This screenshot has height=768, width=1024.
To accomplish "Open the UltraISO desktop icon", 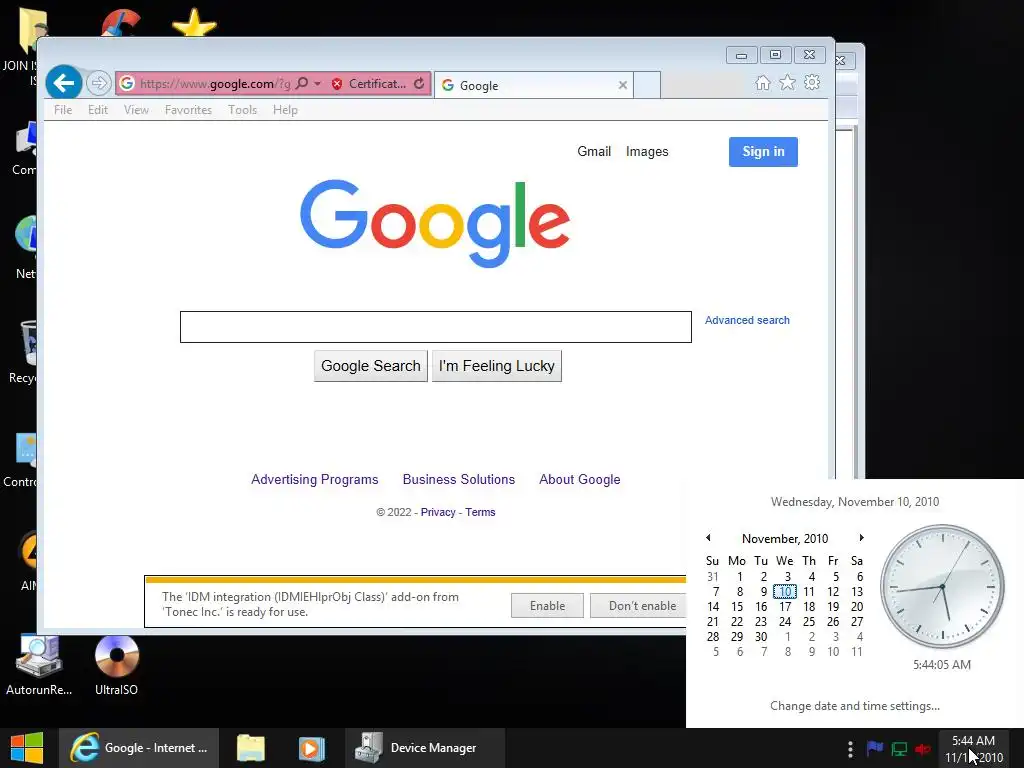I will (116, 665).
